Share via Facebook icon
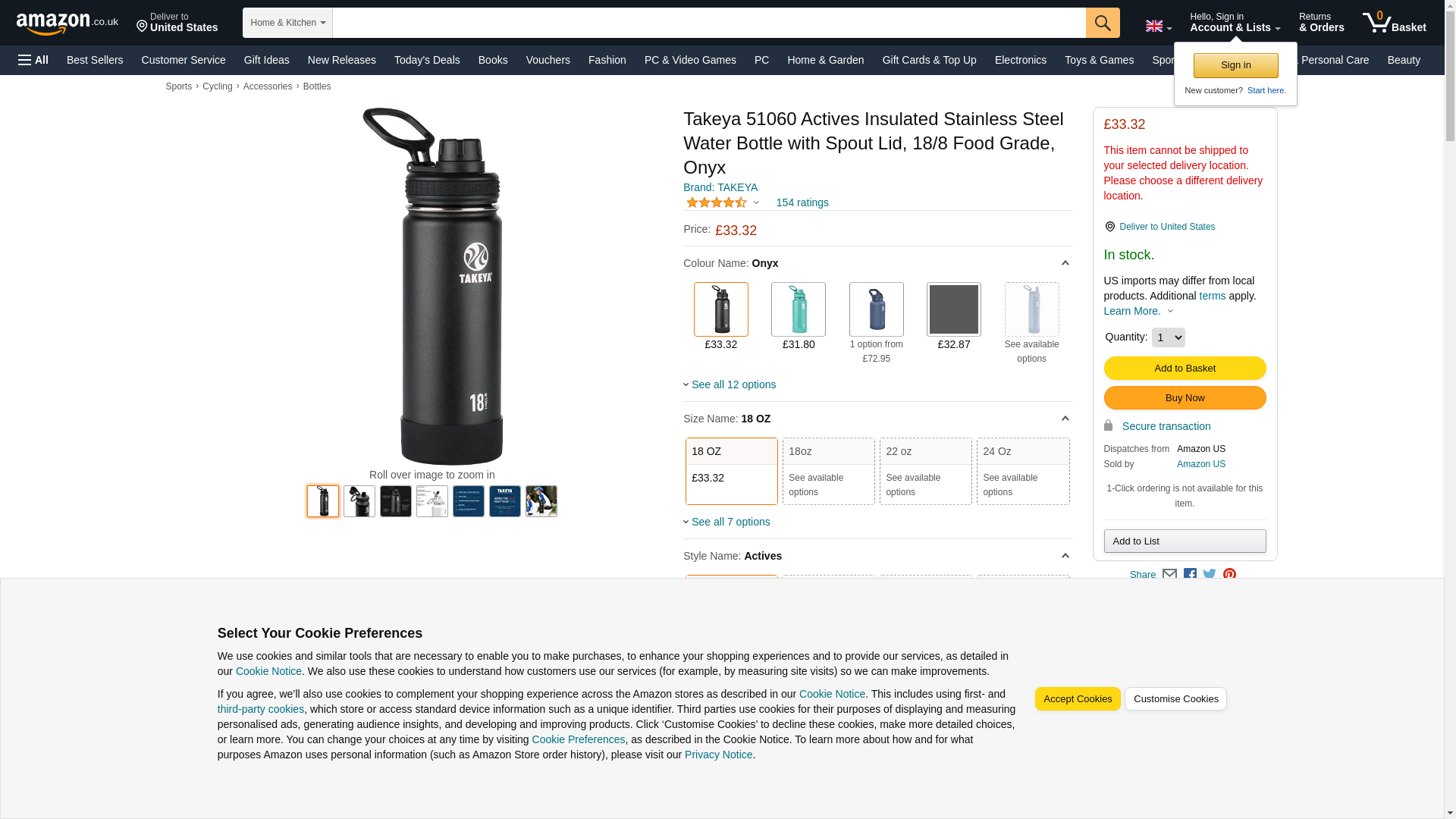The height and width of the screenshot is (819, 1456). pyautogui.click(x=1190, y=575)
